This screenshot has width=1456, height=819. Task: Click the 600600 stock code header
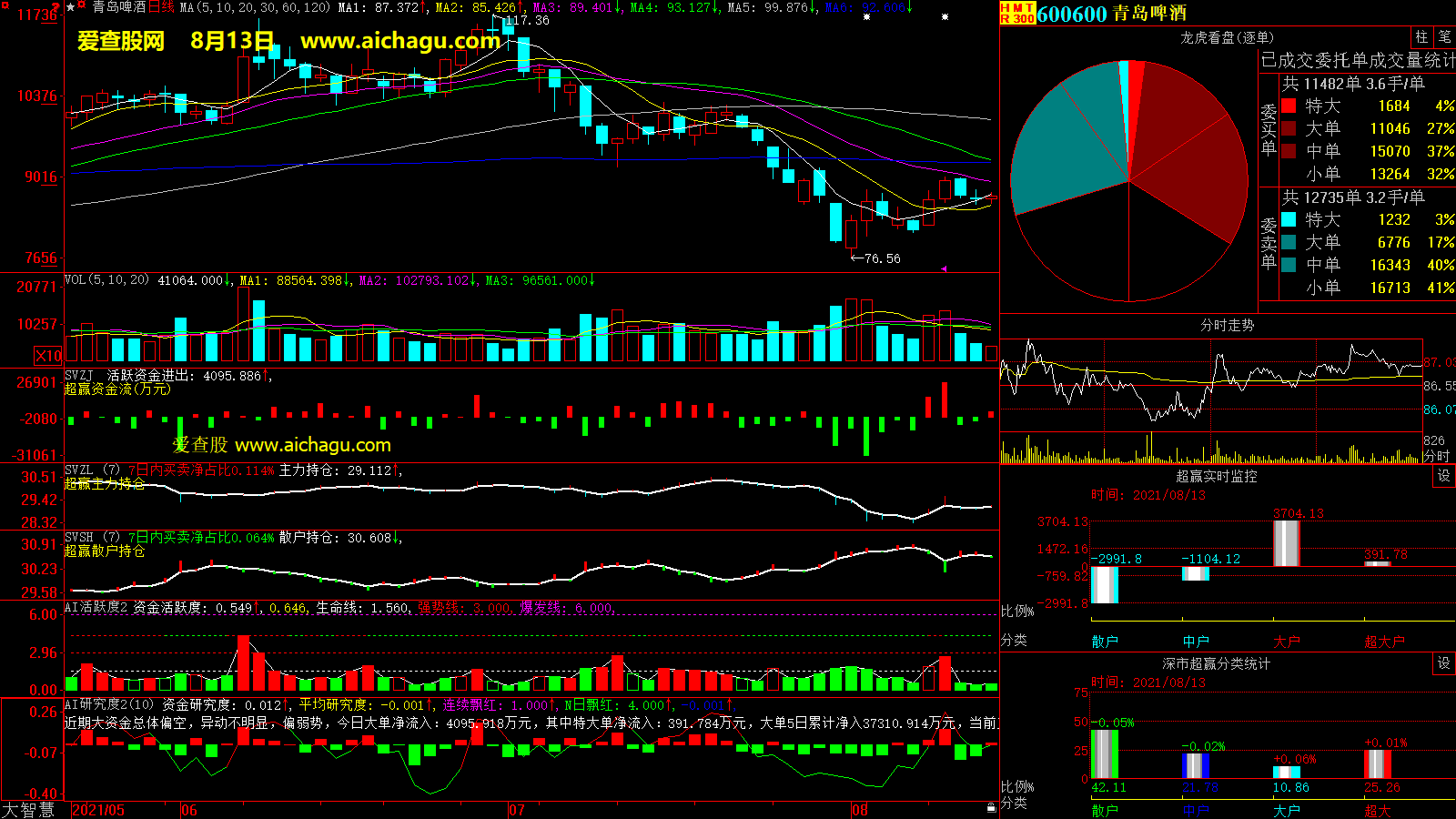(x=1072, y=14)
